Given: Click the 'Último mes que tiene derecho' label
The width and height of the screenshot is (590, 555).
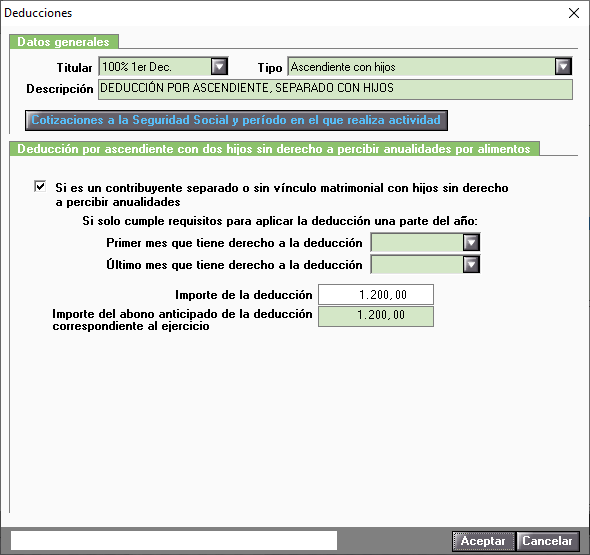Looking at the screenshot, I should (x=234, y=265).
